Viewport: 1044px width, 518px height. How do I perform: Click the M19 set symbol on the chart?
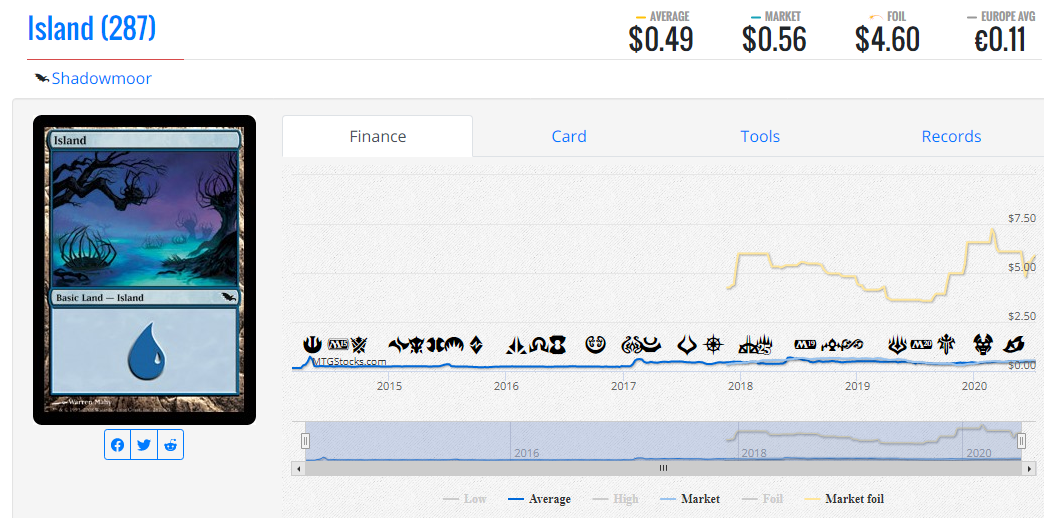tap(806, 344)
